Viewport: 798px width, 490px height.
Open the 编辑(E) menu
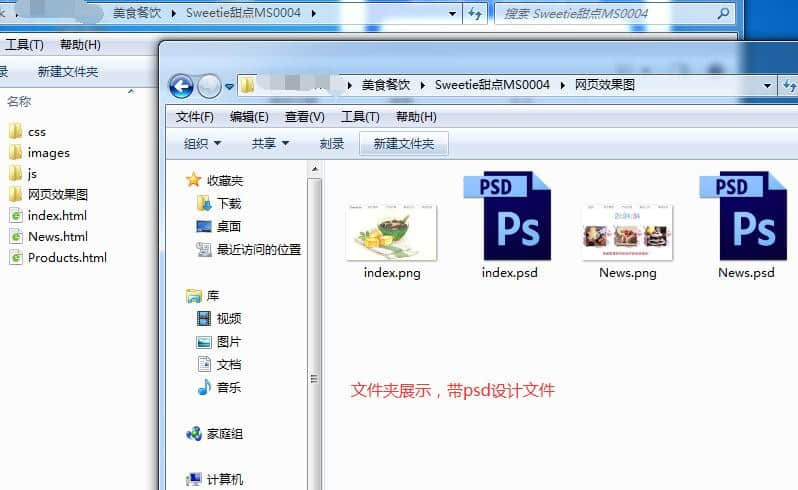click(249, 117)
